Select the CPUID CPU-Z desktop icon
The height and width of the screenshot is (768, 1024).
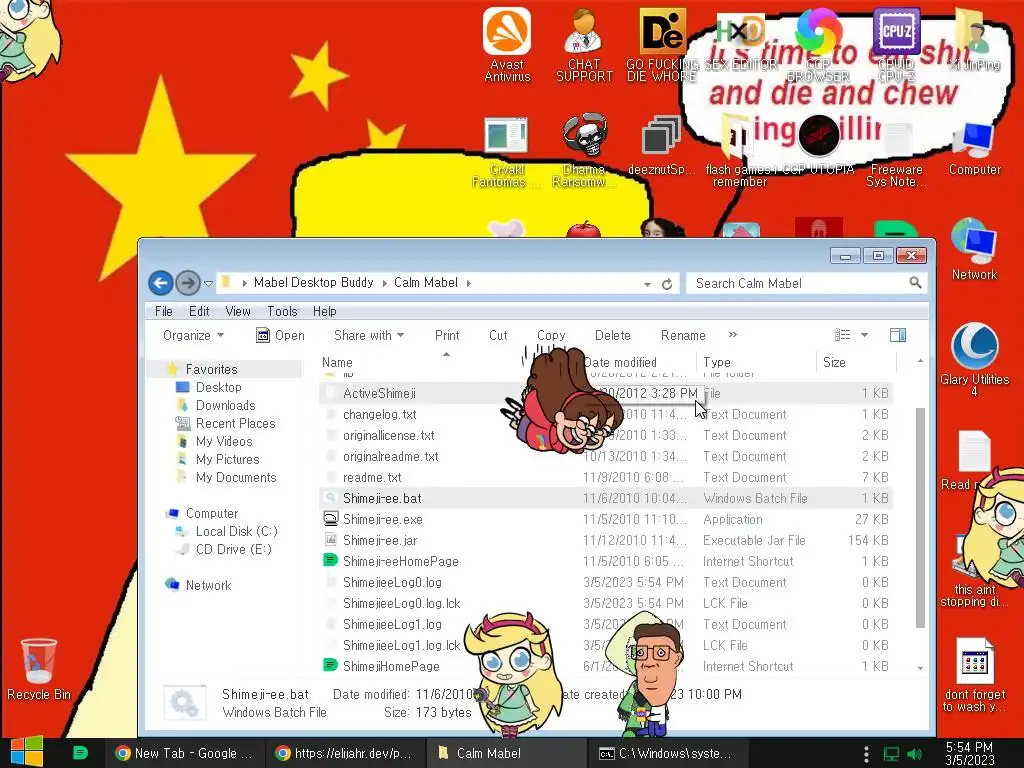coord(896,44)
